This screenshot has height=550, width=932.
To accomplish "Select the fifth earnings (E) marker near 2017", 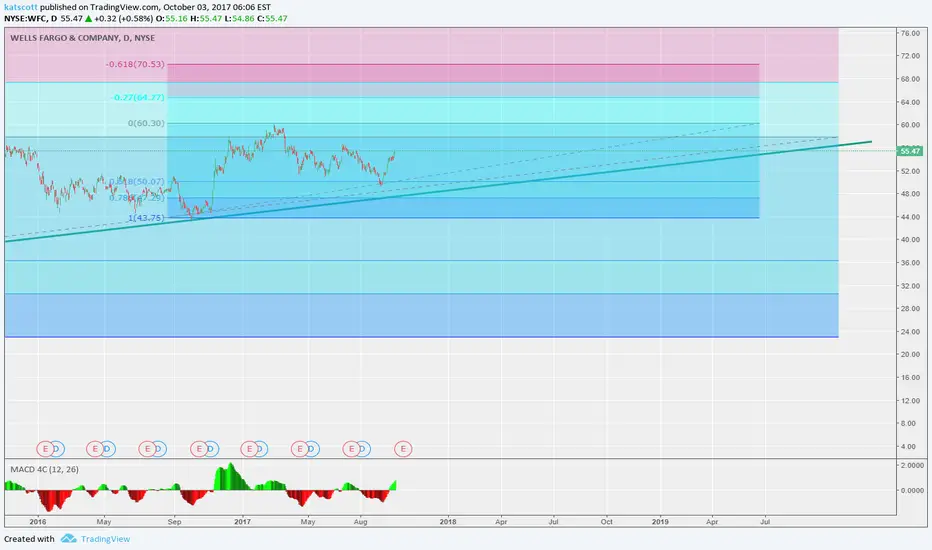I will point(249,449).
